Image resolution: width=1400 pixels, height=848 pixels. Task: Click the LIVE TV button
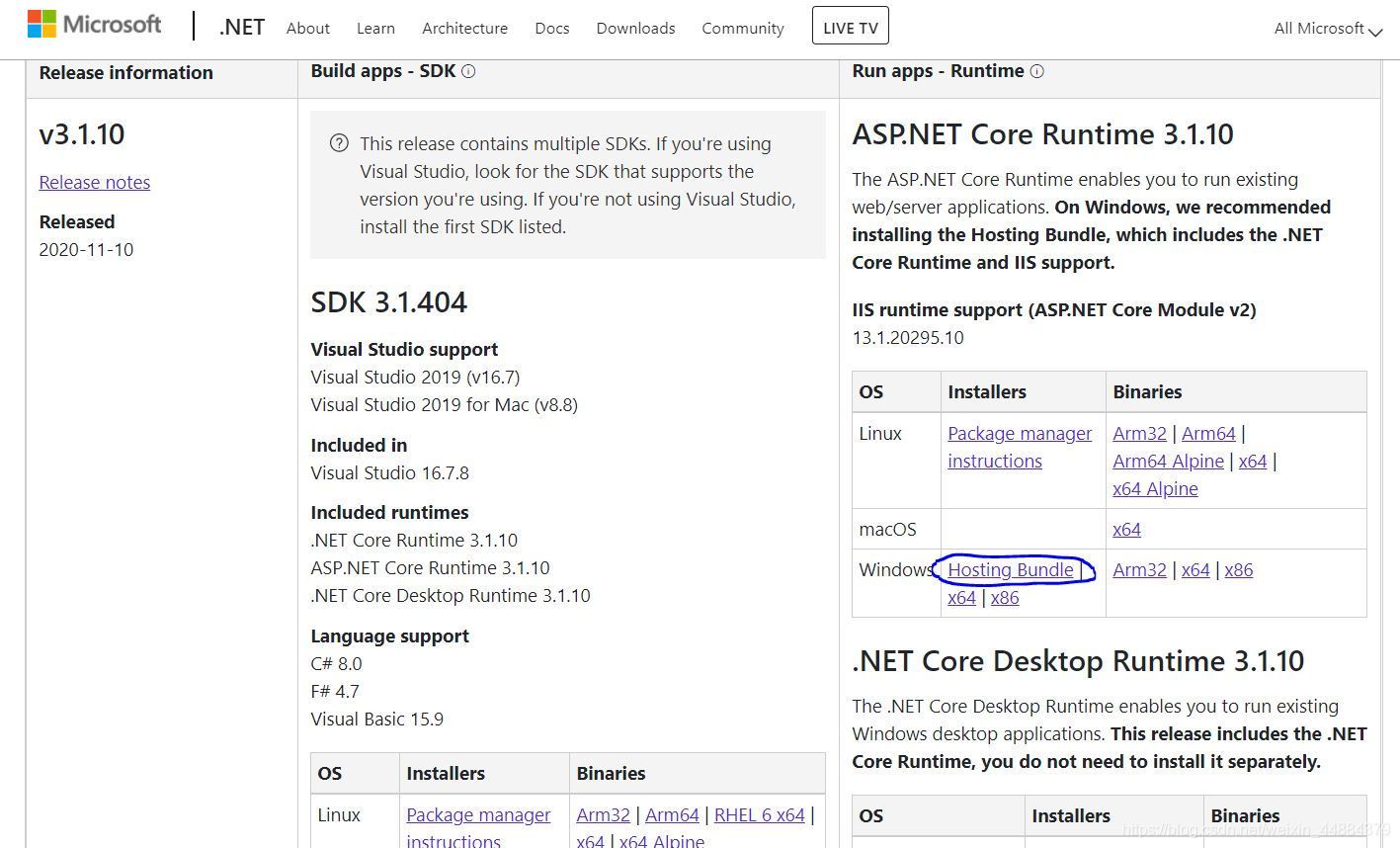[x=851, y=26]
